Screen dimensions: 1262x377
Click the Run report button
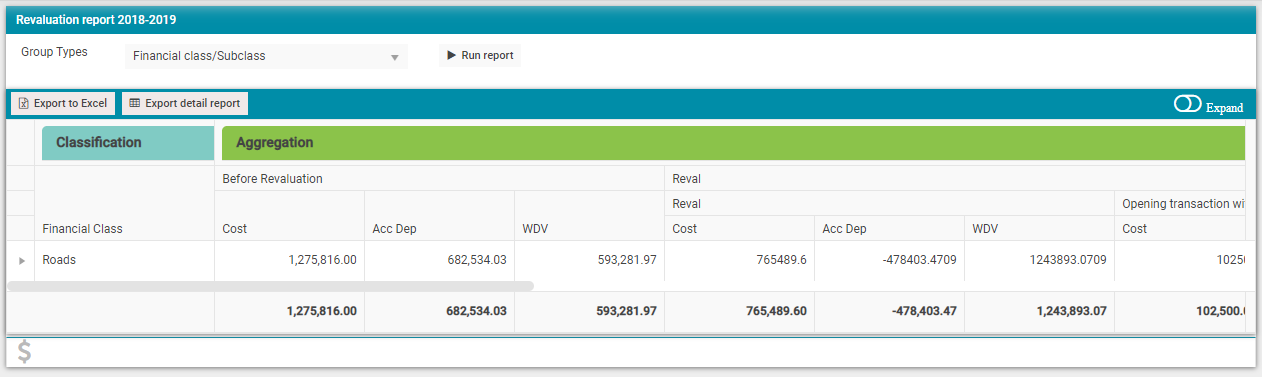(480, 55)
